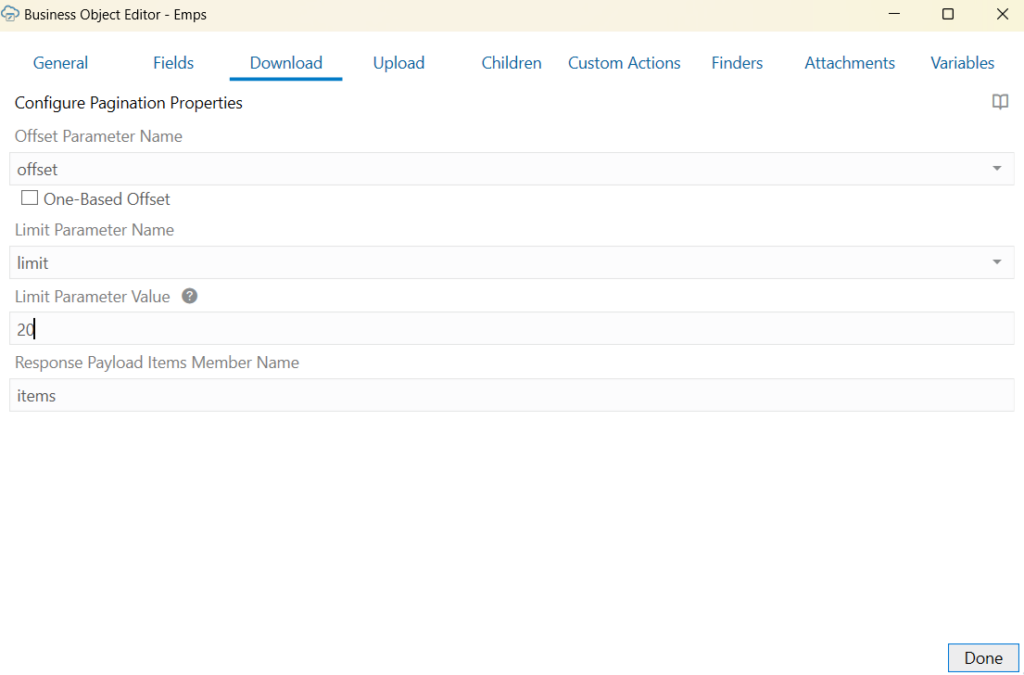The height and width of the screenshot is (675, 1024).
Task: Expand the Limit Parameter Name dropdown
Action: pyautogui.click(x=996, y=262)
